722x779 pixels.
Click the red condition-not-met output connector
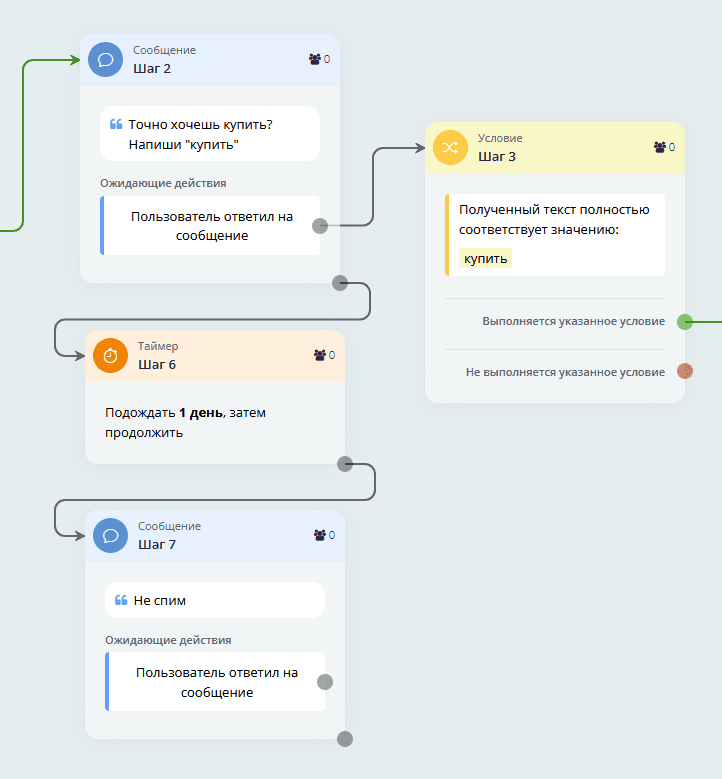click(x=685, y=371)
